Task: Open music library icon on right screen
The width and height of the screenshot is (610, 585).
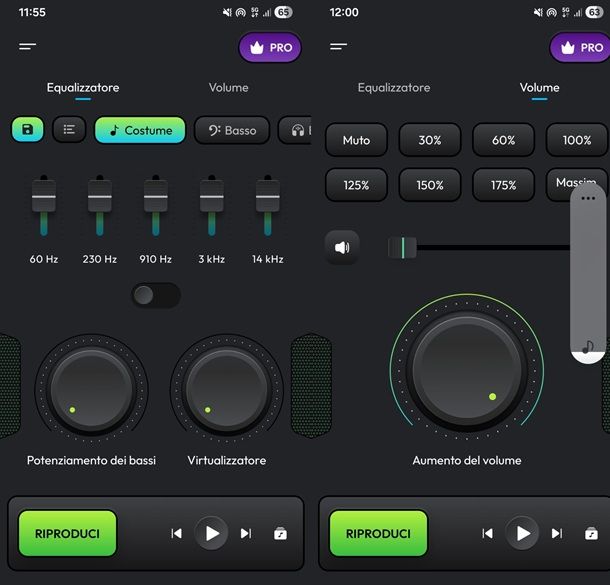Action: [x=591, y=533]
